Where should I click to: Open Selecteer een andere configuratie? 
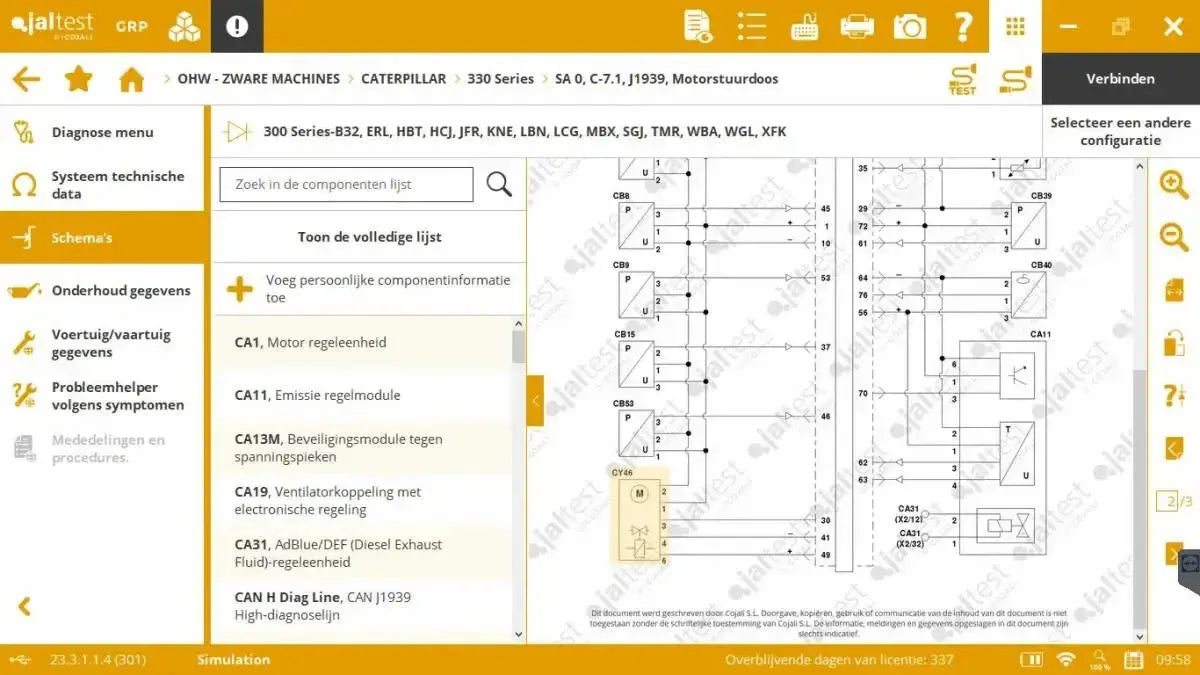click(x=1120, y=130)
